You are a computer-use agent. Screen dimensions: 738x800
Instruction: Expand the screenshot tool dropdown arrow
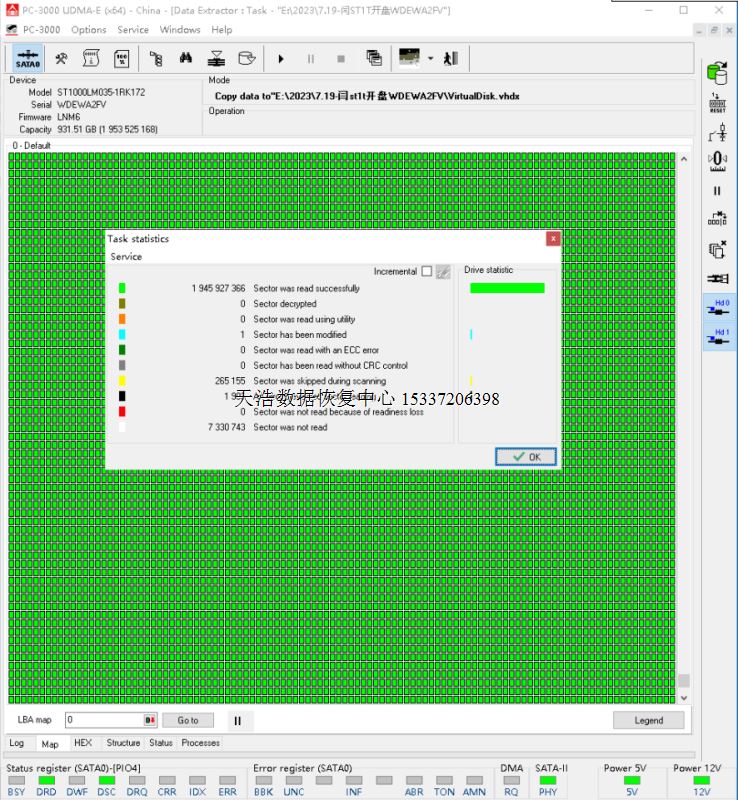pyautogui.click(x=430, y=59)
